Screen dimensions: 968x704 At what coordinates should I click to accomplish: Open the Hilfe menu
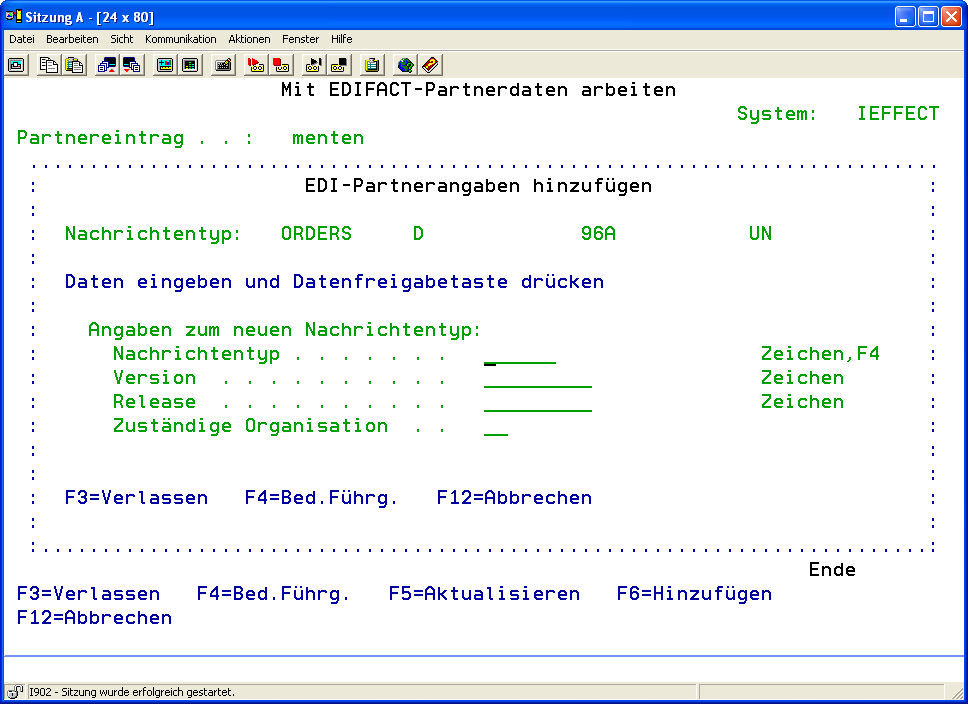point(341,39)
